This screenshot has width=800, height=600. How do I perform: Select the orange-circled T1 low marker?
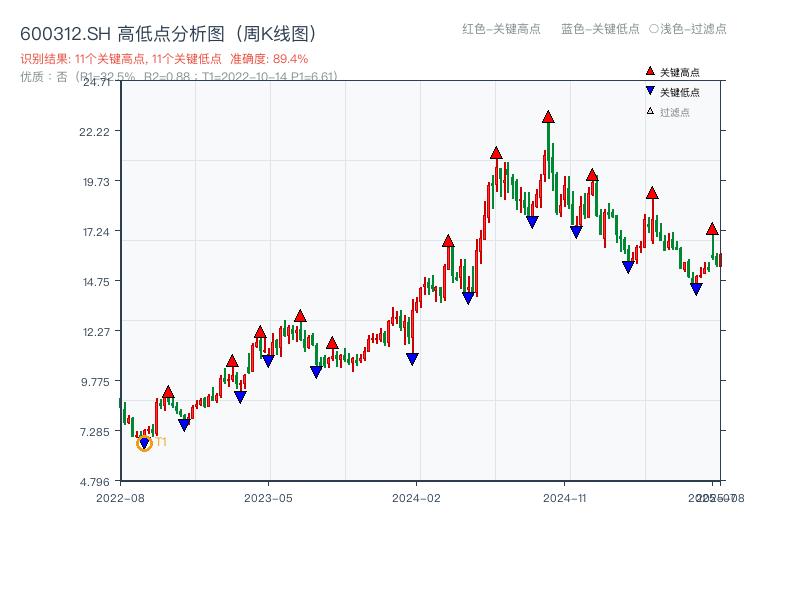[x=144, y=443]
